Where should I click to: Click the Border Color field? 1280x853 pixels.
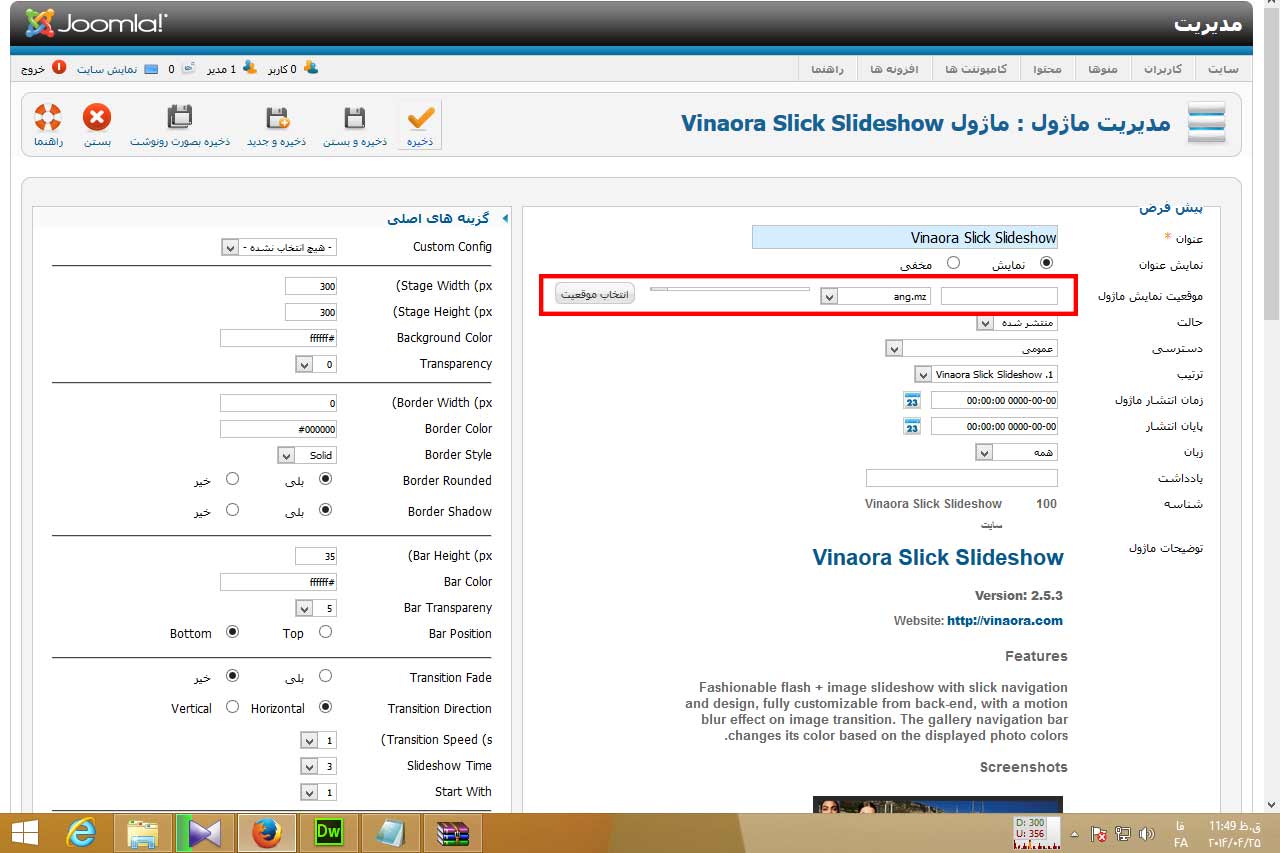pyautogui.click(x=279, y=429)
